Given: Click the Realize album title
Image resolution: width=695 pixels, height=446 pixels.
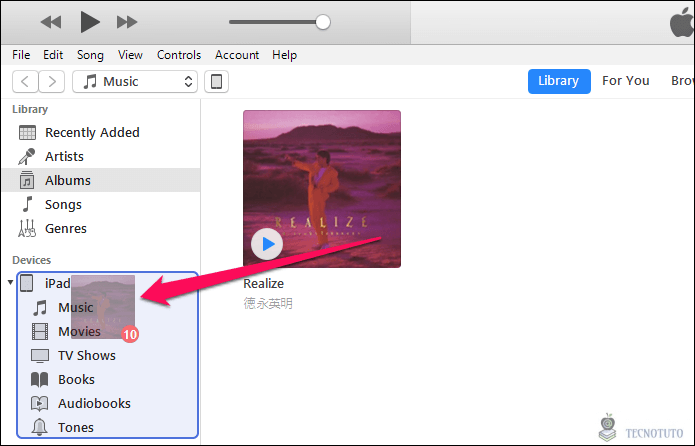Looking at the screenshot, I should point(264,284).
